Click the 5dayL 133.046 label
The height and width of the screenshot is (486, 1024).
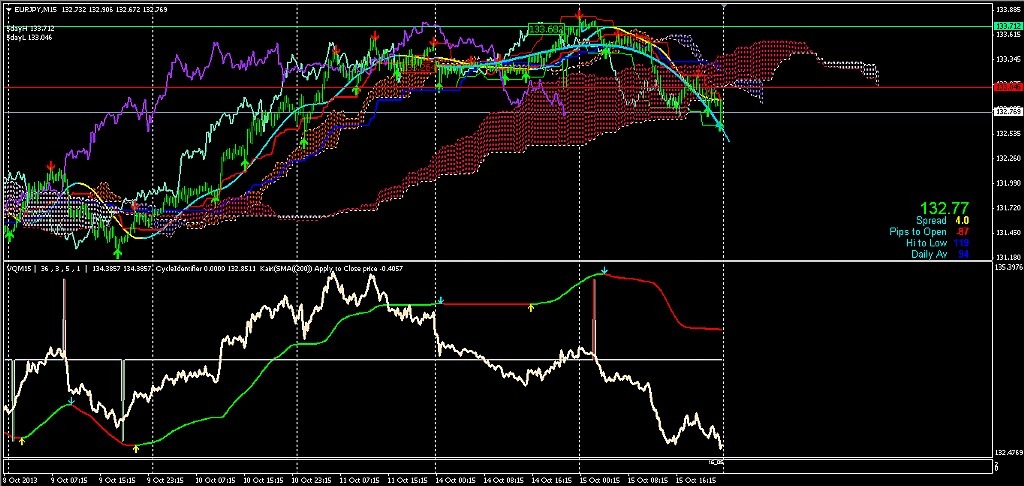coord(29,37)
